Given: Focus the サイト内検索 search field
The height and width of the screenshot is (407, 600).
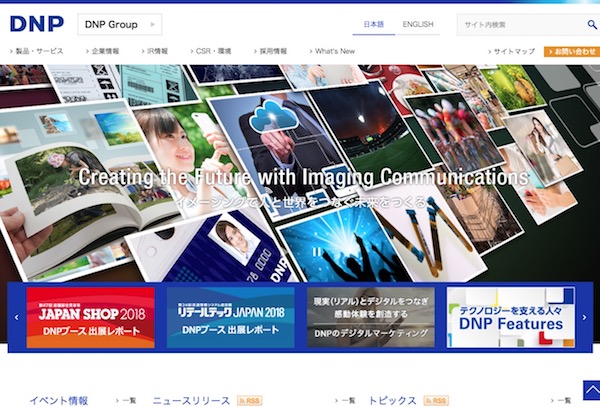Looking at the screenshot, I should pos(521,25).
